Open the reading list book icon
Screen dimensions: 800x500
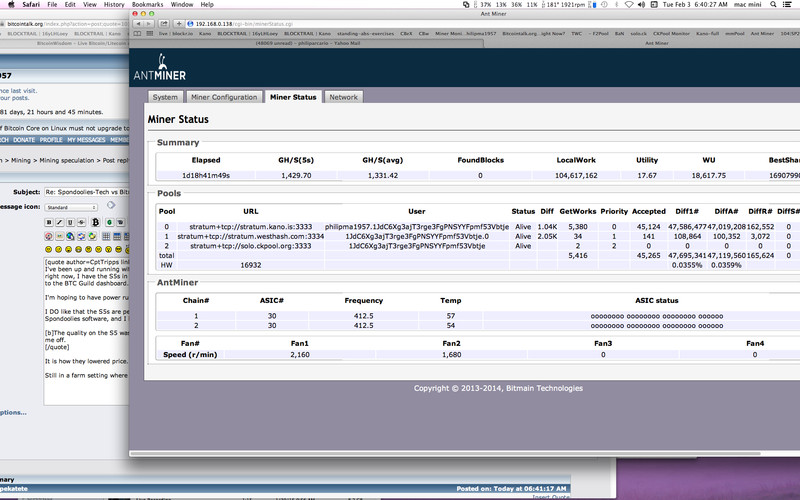pyautogui.click(x=138, y=34)
